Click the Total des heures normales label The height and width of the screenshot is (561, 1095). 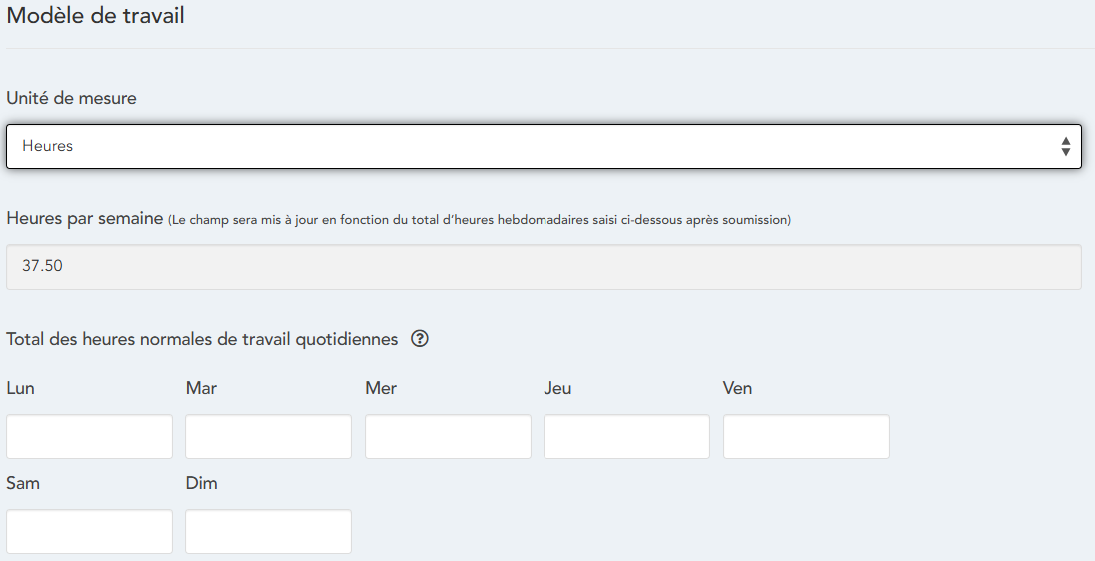(202, 339)
